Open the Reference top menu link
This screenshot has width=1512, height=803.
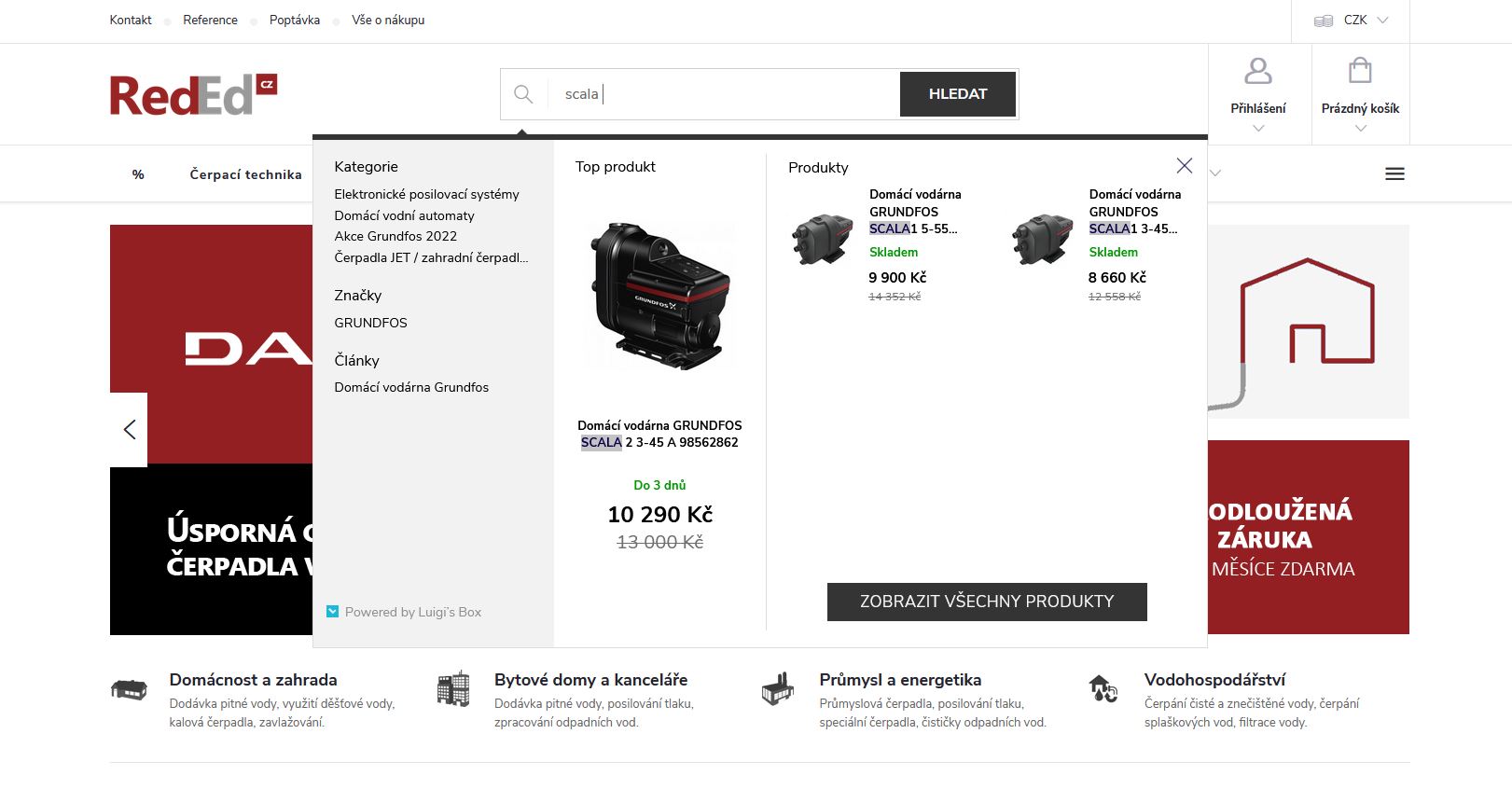(x=210, y=21)
